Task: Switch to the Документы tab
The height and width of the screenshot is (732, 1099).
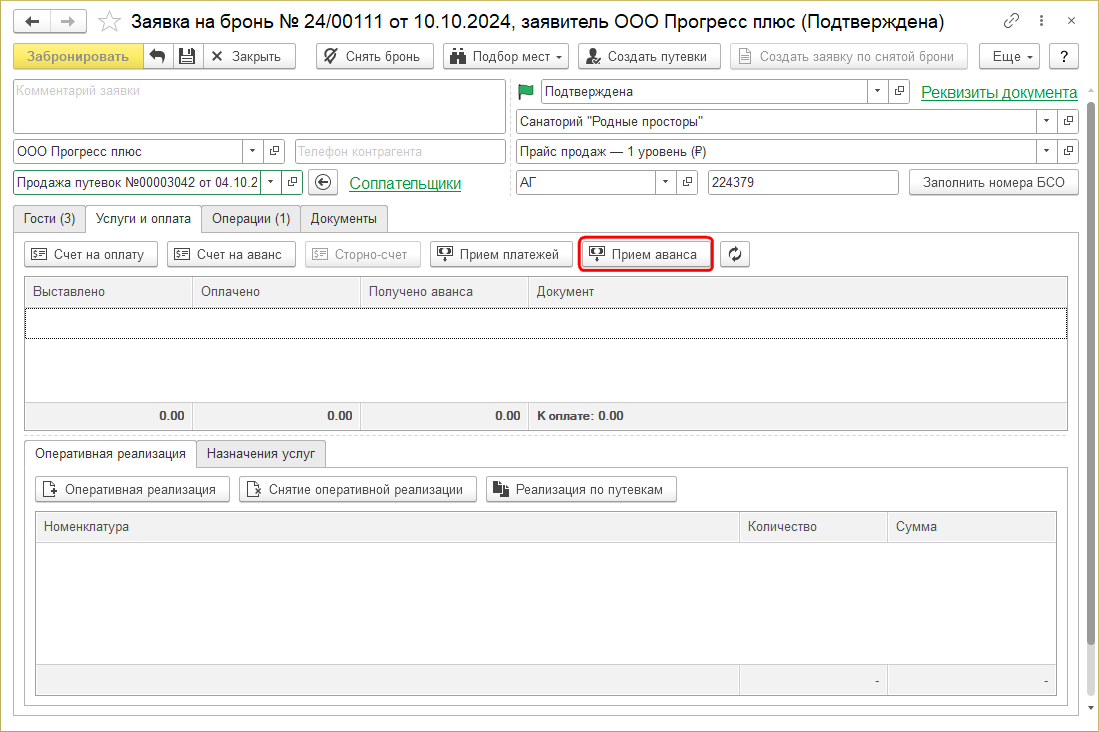Action: tap(343, 219)
